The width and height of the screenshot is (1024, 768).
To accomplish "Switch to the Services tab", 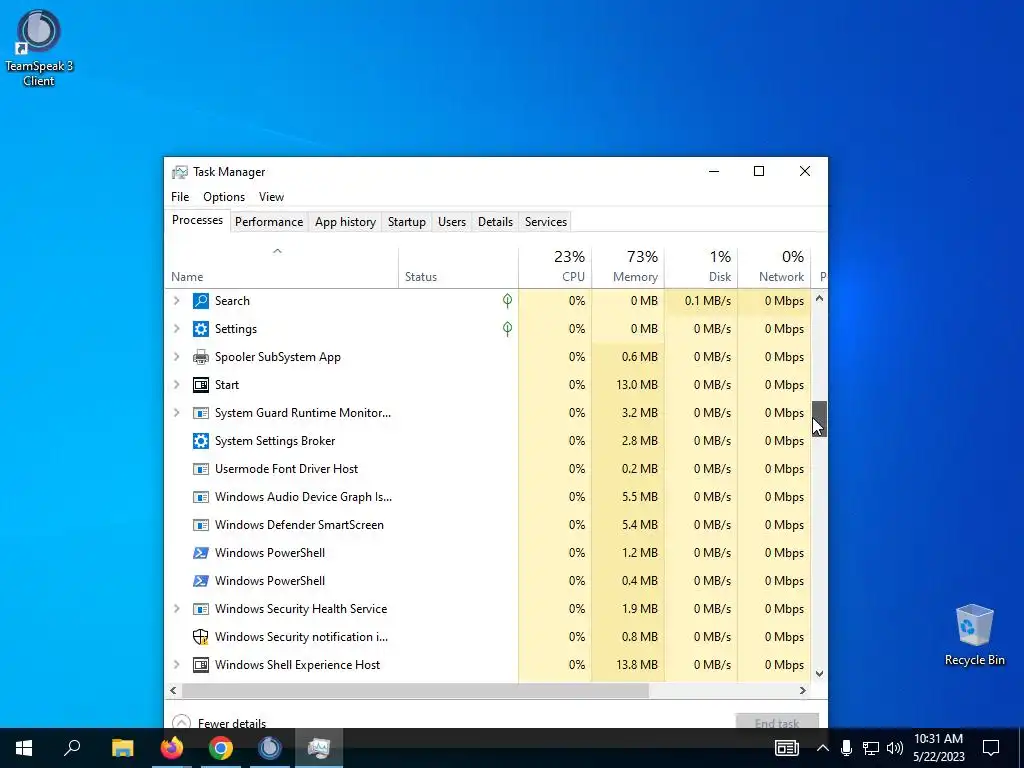I will pos(546,221).
